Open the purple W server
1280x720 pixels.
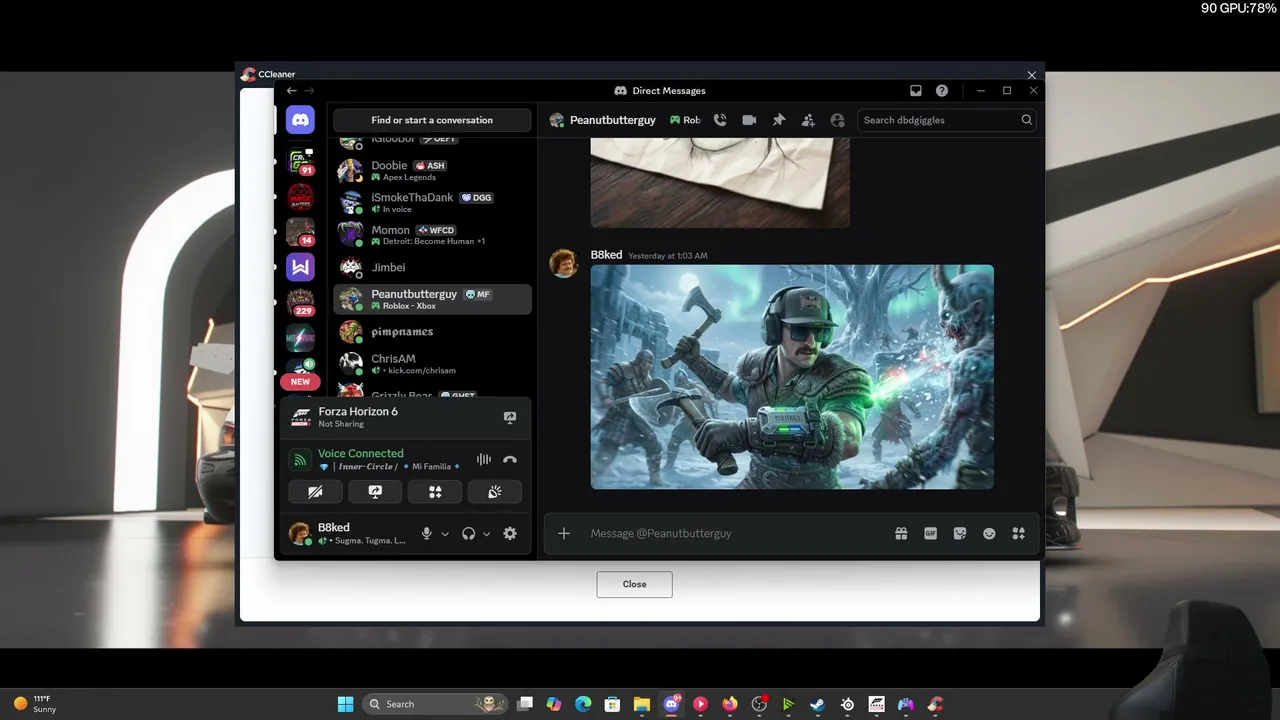pyautogui.click(x=300, y=267)
